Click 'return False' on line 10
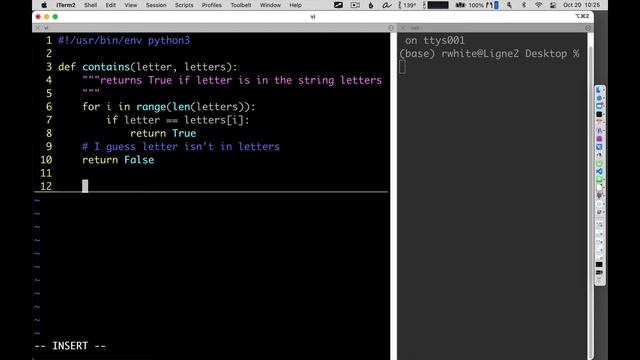This screenshot has height=360, width=640. coord(118,160)
